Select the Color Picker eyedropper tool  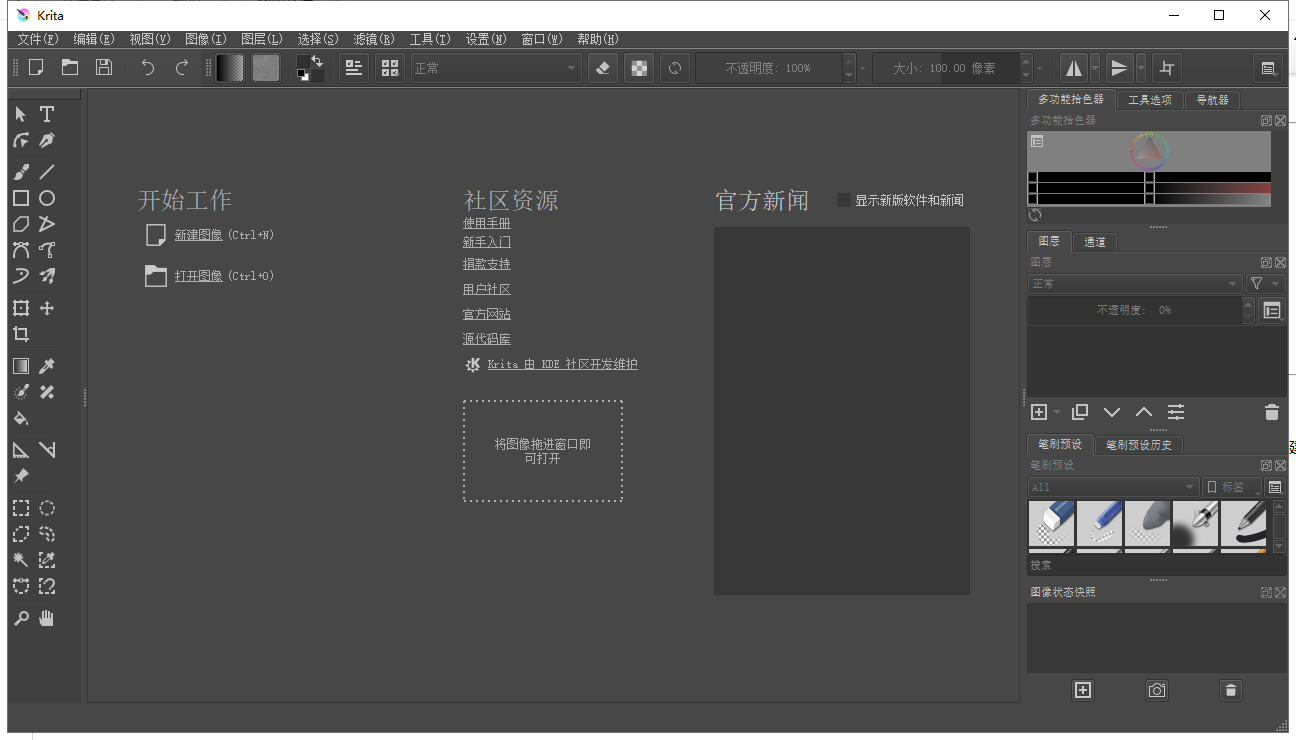click(x=47, y=366)
